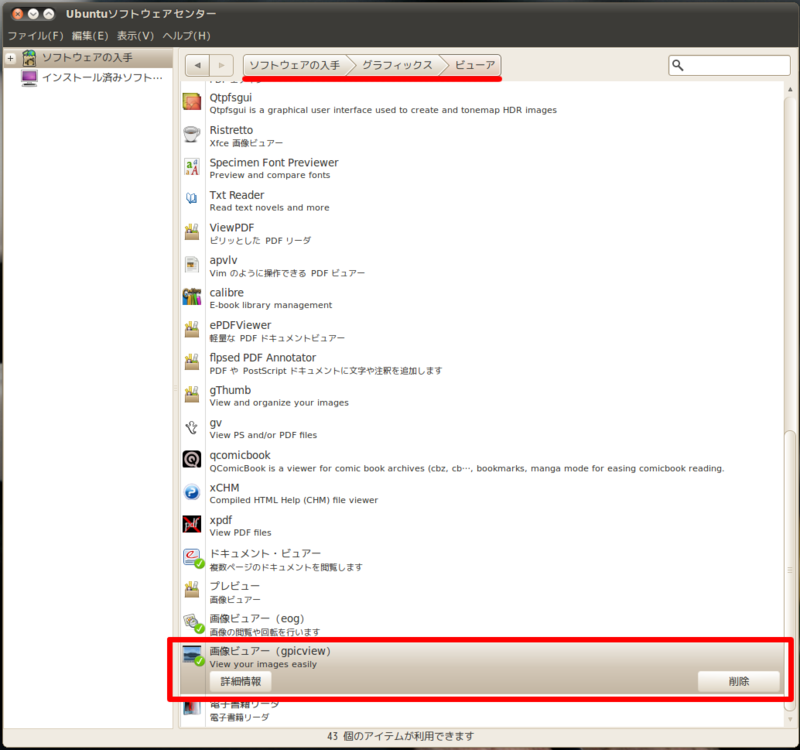
Task: Select the Ristretto list entry
Action: click(x=482, y=136)
